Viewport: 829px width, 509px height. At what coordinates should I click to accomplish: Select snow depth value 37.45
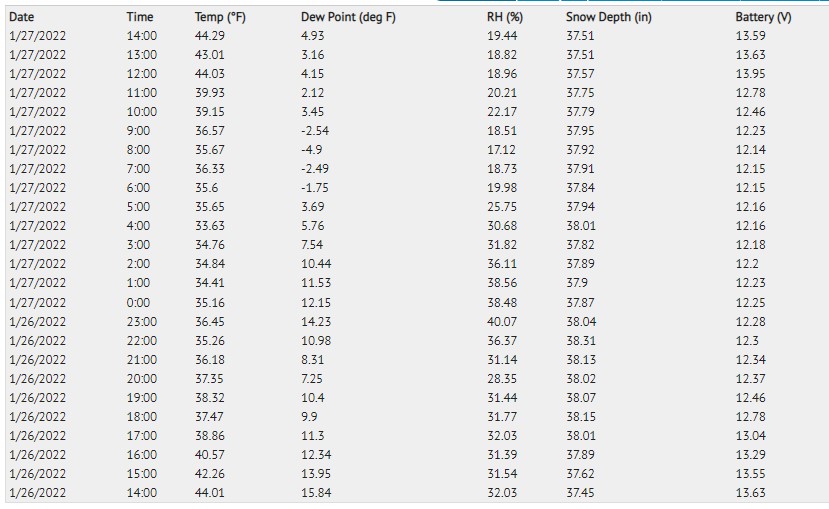(x=580, y=493)
